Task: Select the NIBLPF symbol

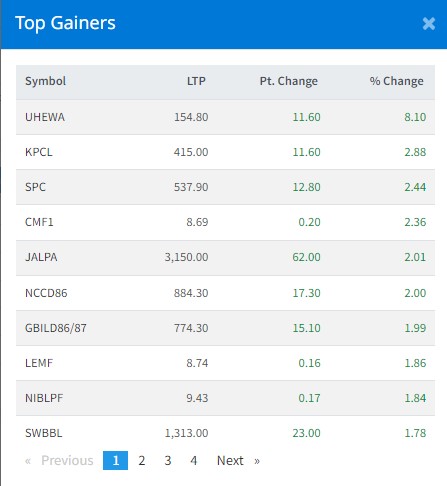Action: (44, 398)
